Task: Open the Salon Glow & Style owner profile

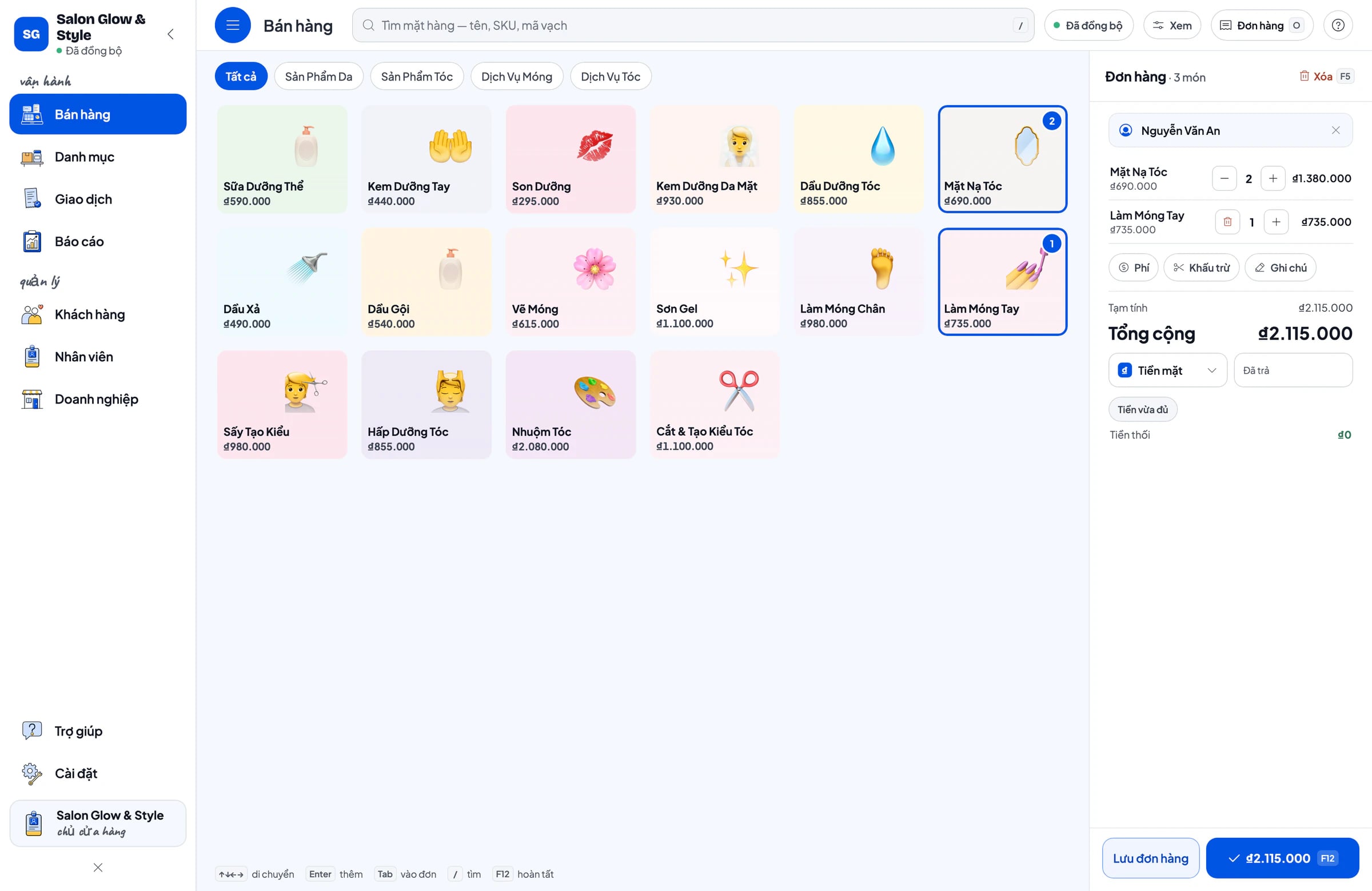Action: pos(98,823)
